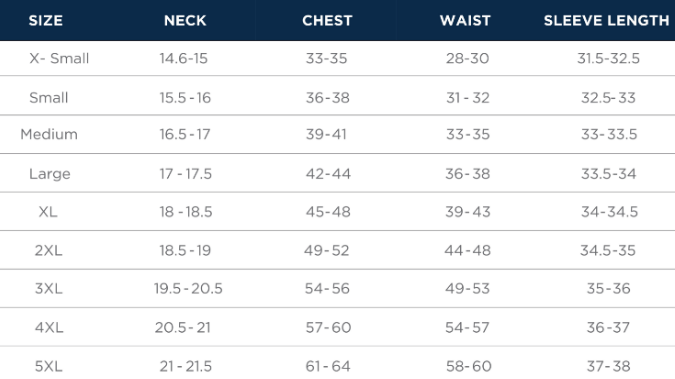
Task: Select the Large size row label
Action: point(50,174)
